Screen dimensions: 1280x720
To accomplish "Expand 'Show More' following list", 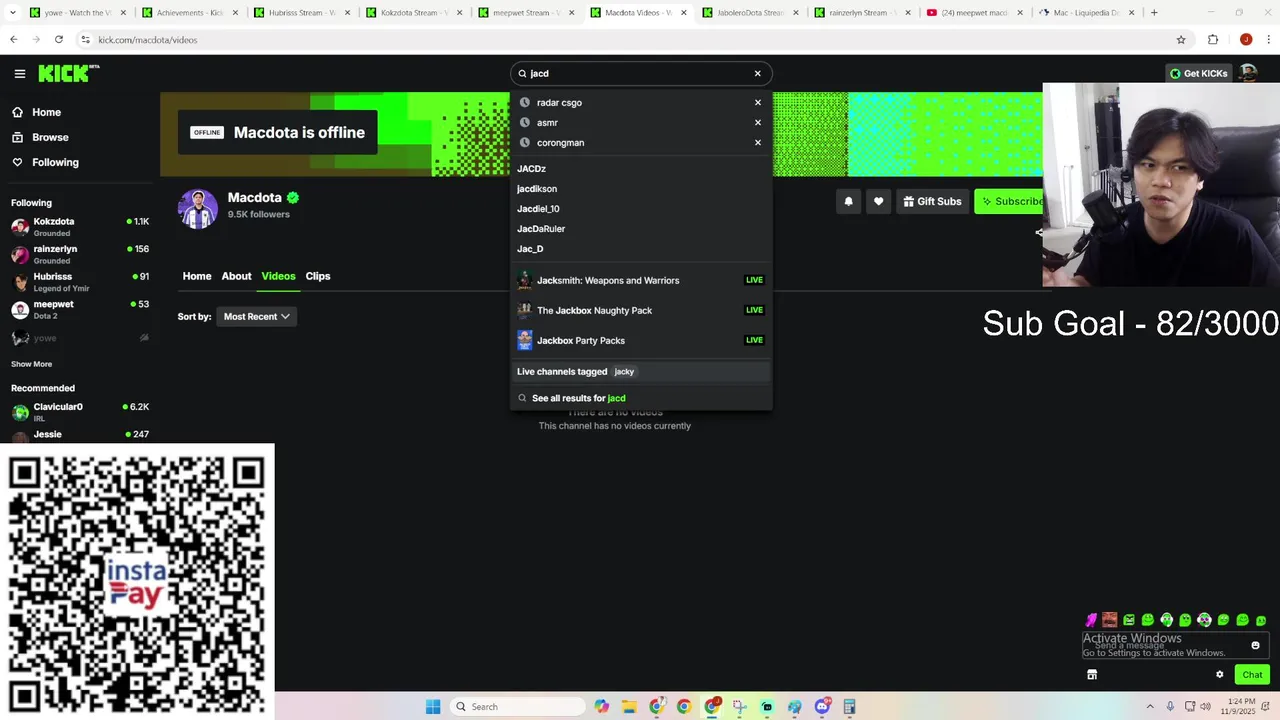I will click(31, 364).
